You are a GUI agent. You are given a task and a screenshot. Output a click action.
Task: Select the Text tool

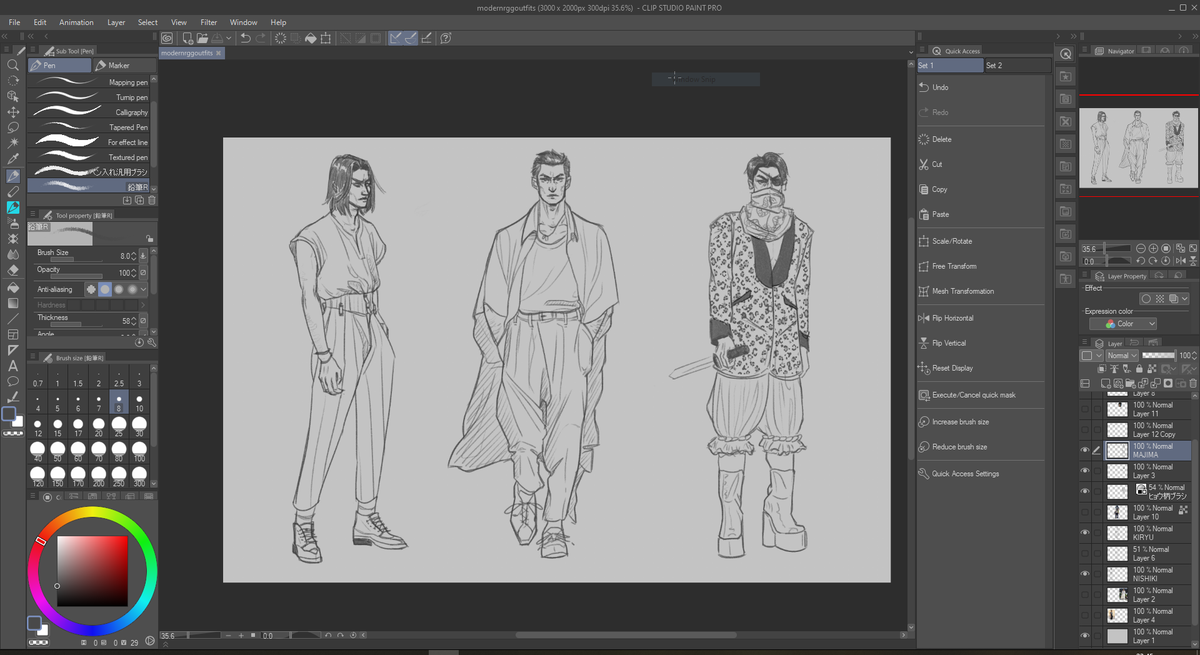click(x=13, y=366)
